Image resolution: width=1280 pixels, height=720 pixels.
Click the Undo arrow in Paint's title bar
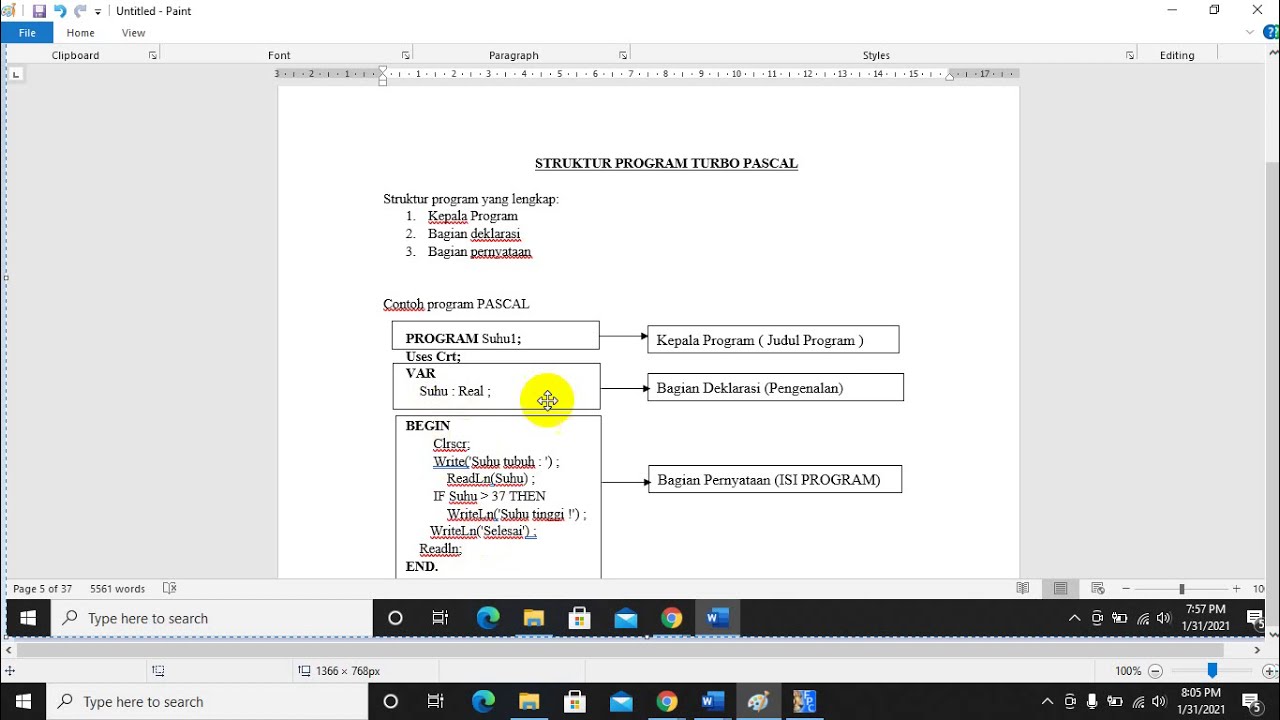pyautogui.click(x=59, y=11)
